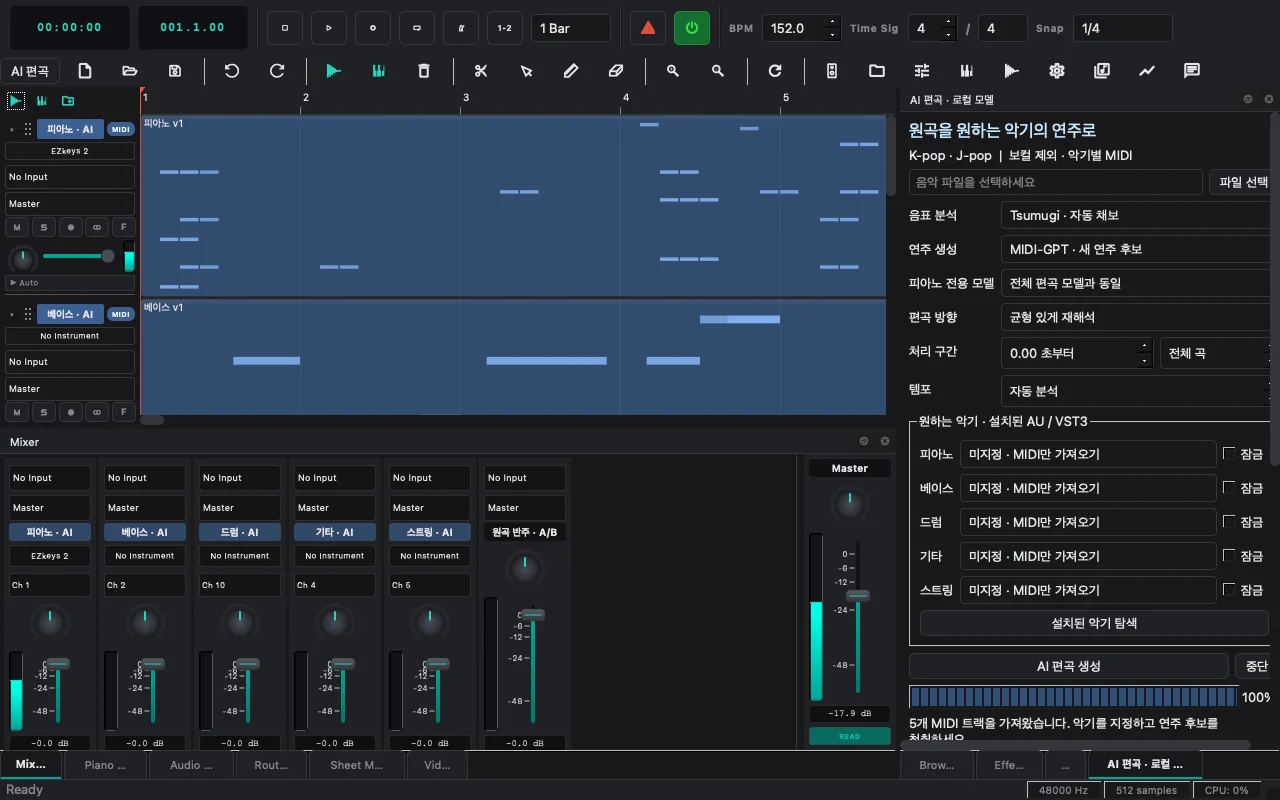
Task: Switch to the Audio bottom tab
Action: tap(191, 765)
